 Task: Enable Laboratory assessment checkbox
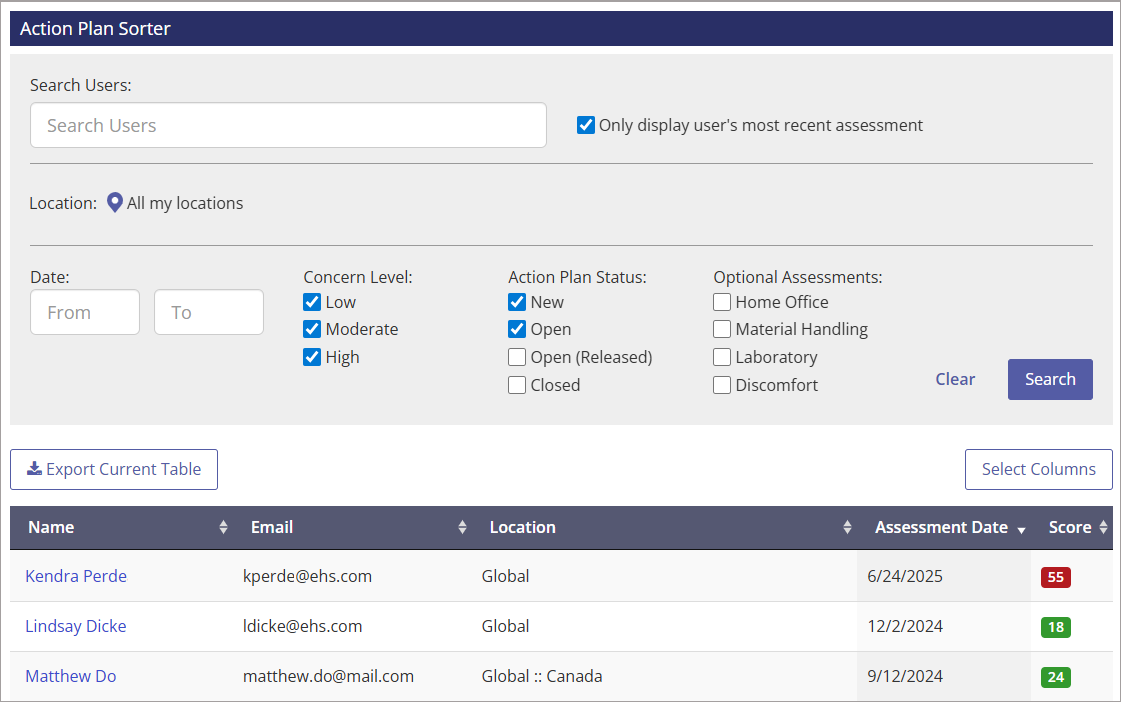click(x=722, y=357)
